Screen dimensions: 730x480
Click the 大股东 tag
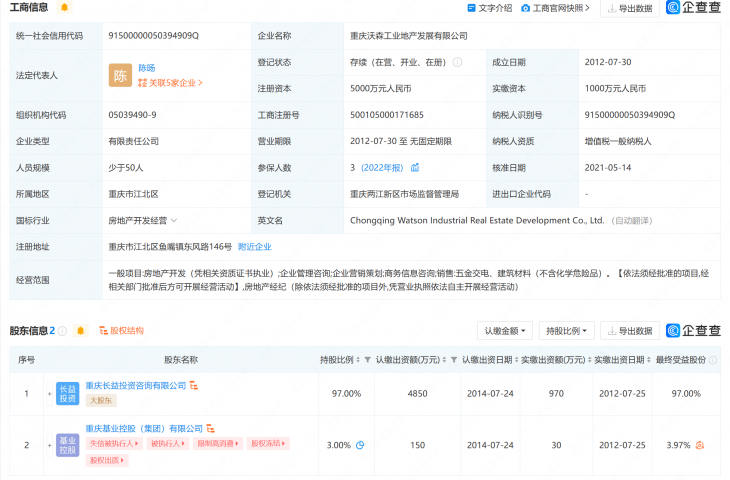(x=101, y=400)
